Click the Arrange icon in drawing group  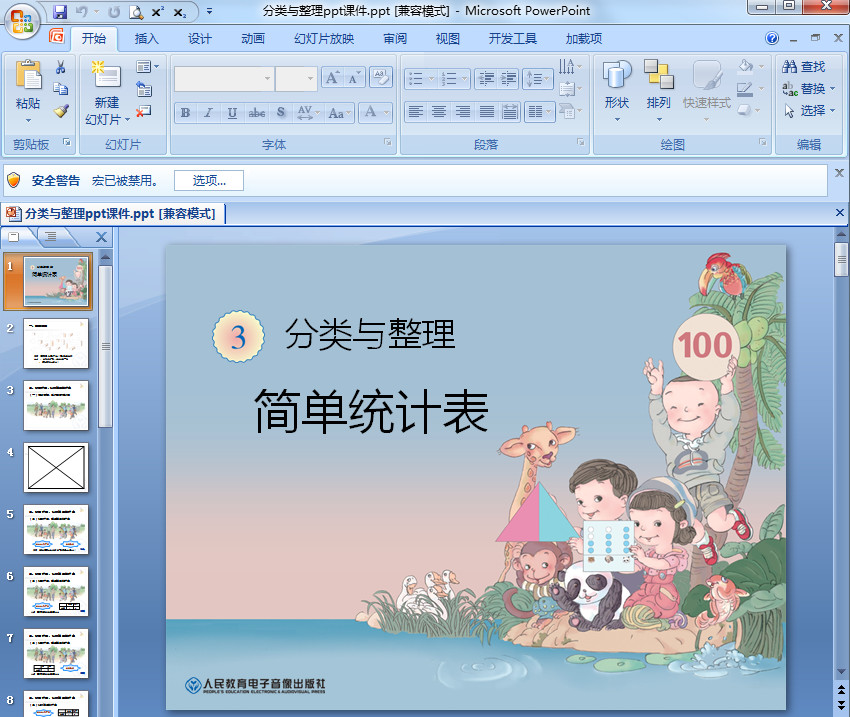[659, 74]
